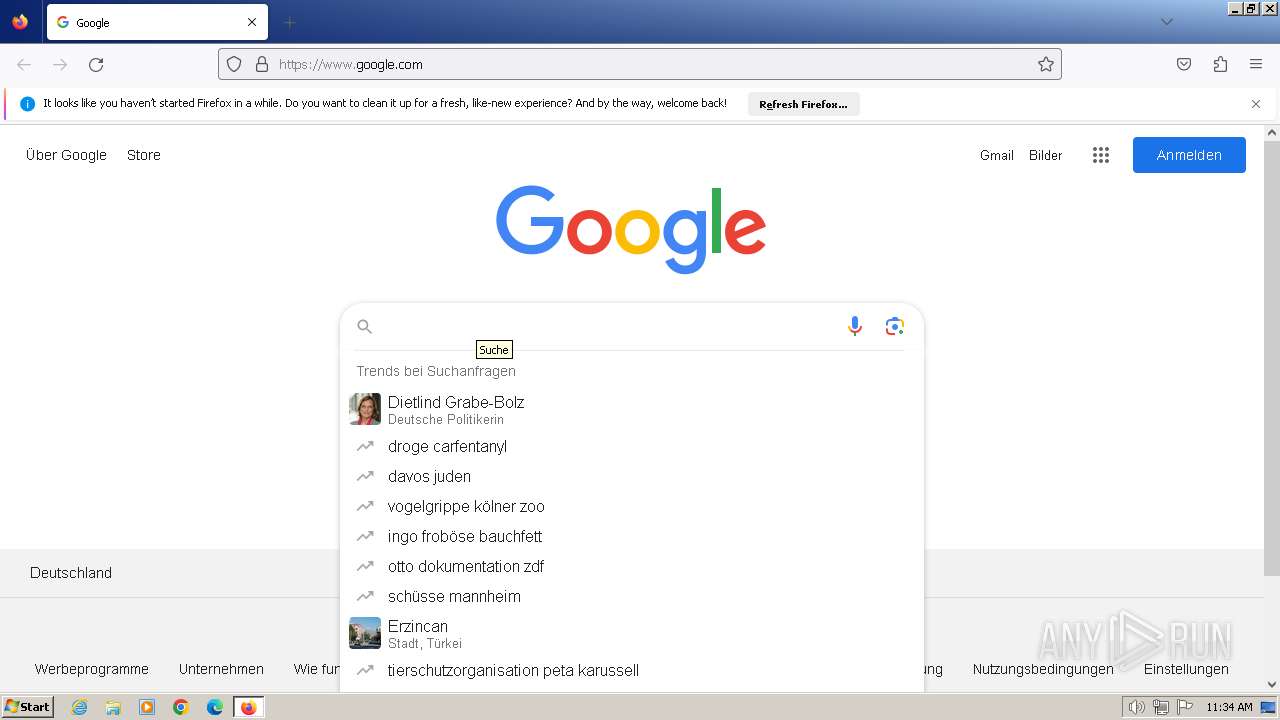
Task: Open the list all tabs dropdown arrow
Action: tap(1167, 22)
